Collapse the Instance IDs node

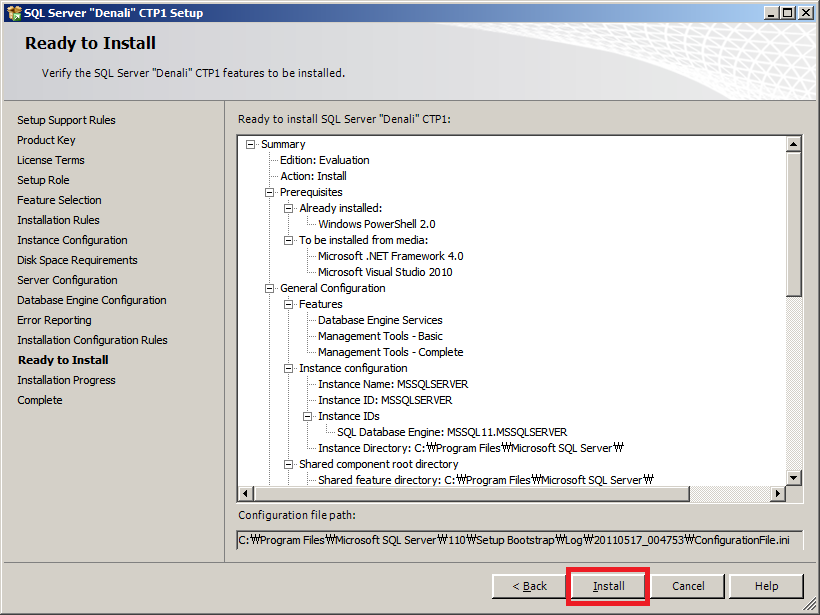[x=308, y=416]
